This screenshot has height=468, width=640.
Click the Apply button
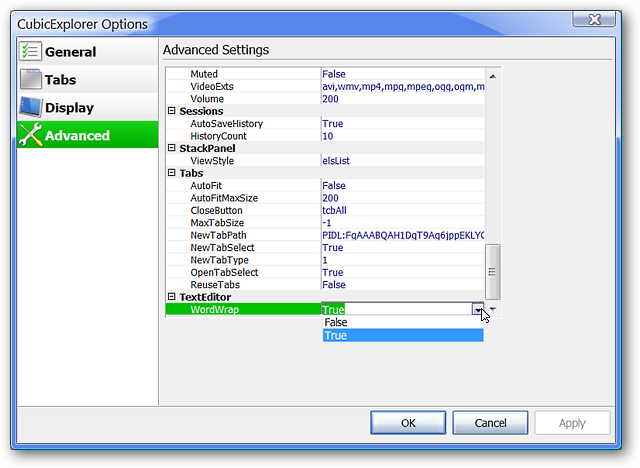pos(572,423)
